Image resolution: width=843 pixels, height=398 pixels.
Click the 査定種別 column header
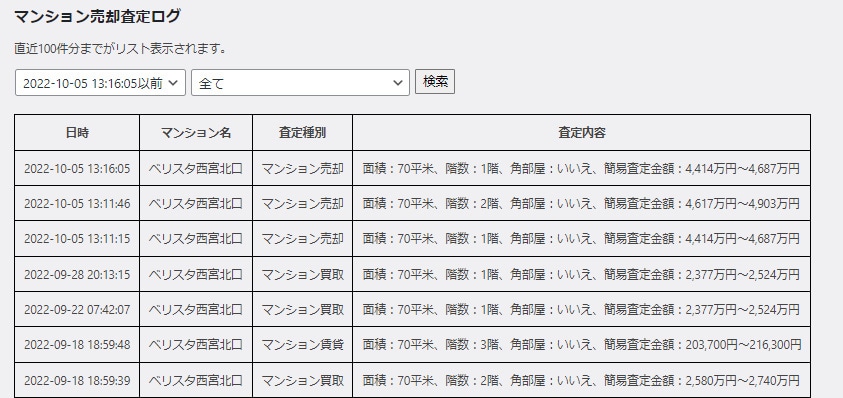302,133
